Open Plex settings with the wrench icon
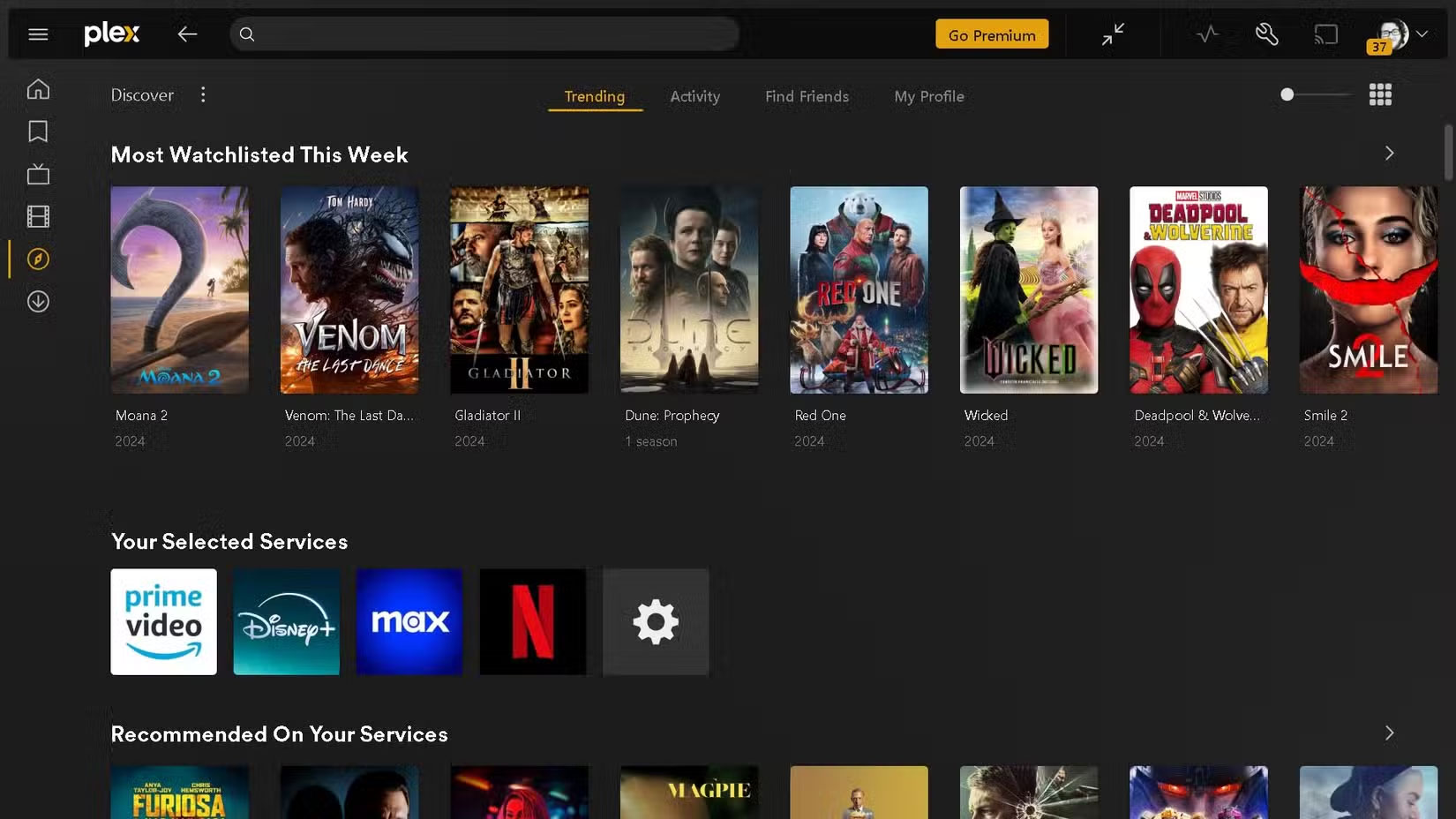 point(1266,34)
